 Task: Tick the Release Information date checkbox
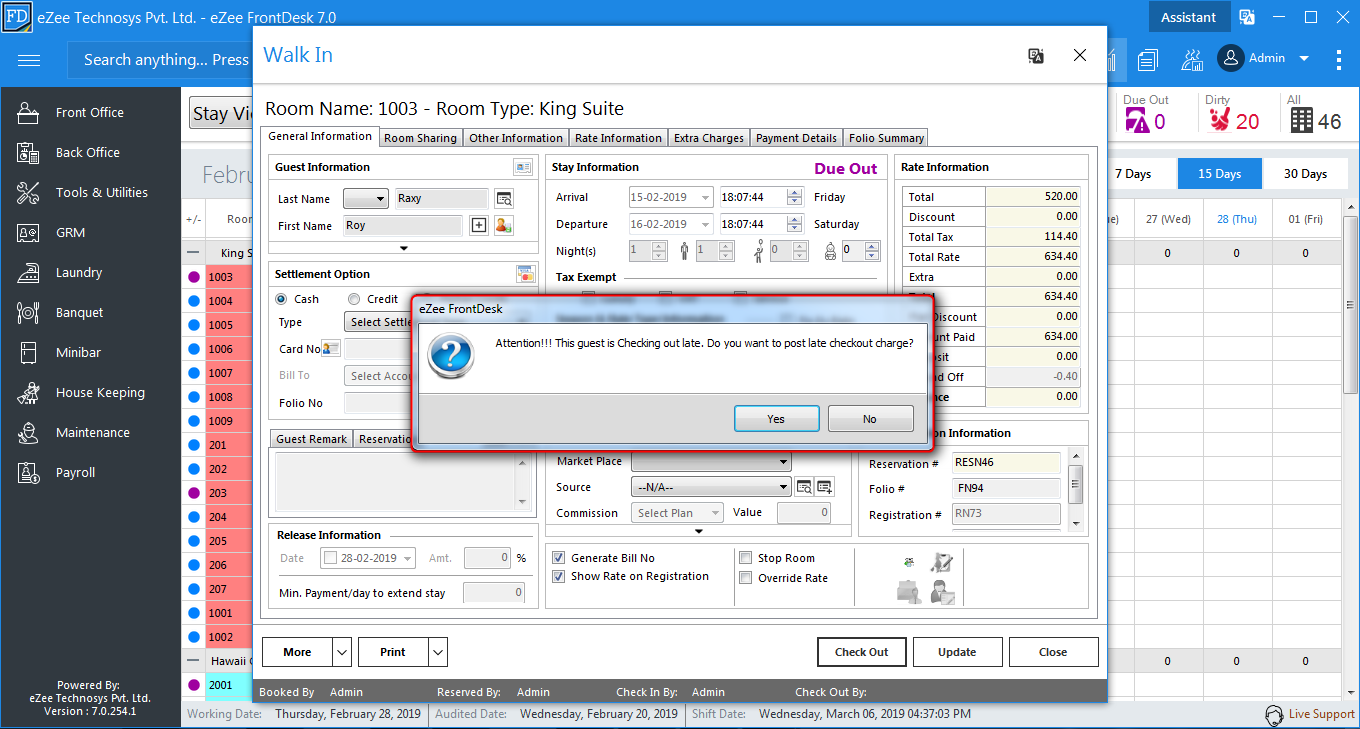point(330,558)
